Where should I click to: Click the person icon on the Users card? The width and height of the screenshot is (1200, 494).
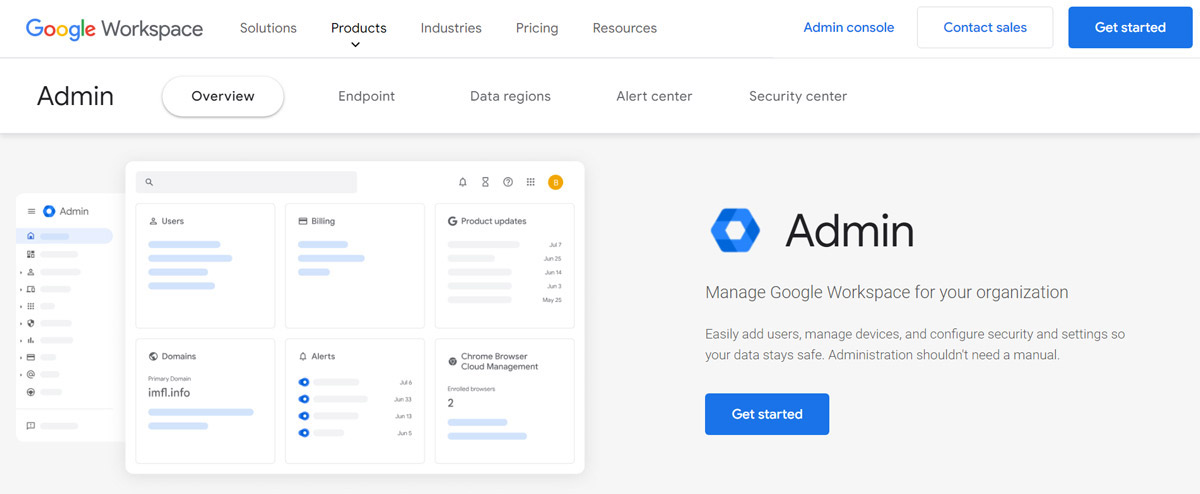tap(153, 221)
